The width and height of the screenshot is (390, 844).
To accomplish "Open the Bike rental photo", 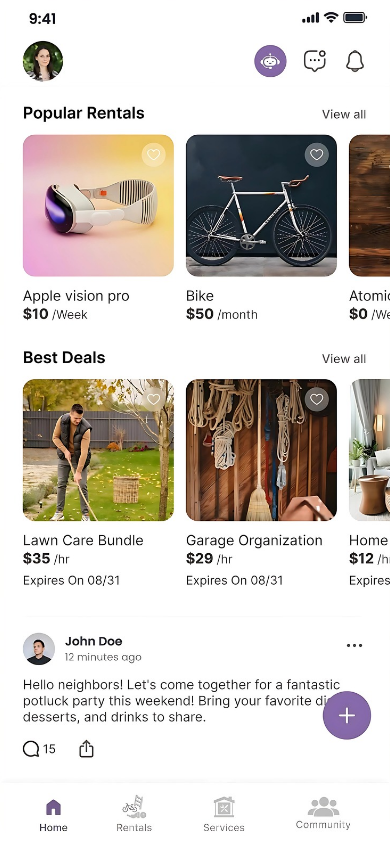I will pos(261,206).
